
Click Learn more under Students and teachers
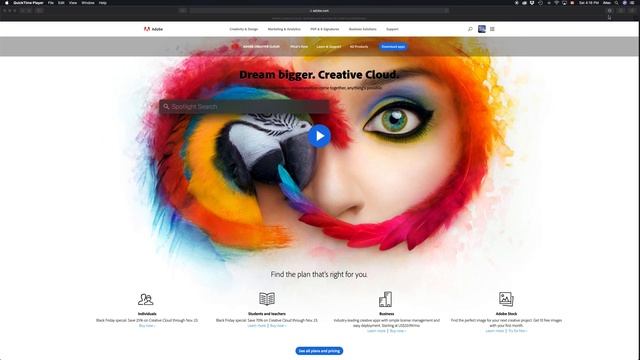click(257, 326)
